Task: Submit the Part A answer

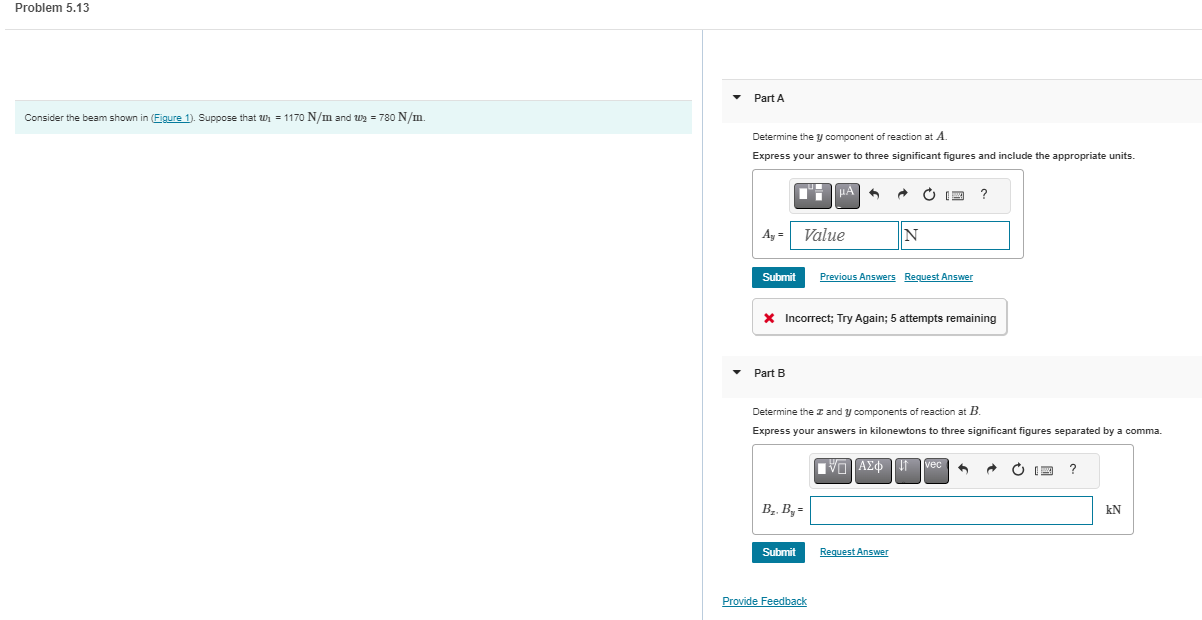Action: tap(778, 277)
